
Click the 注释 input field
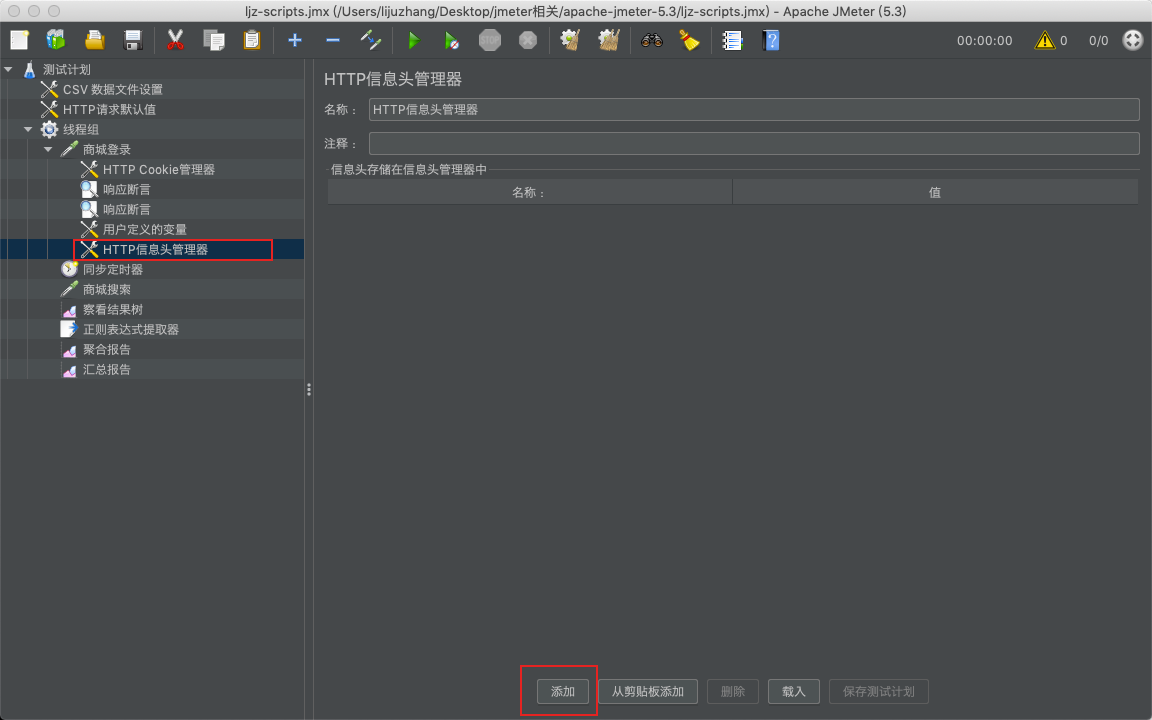[754, 143]
